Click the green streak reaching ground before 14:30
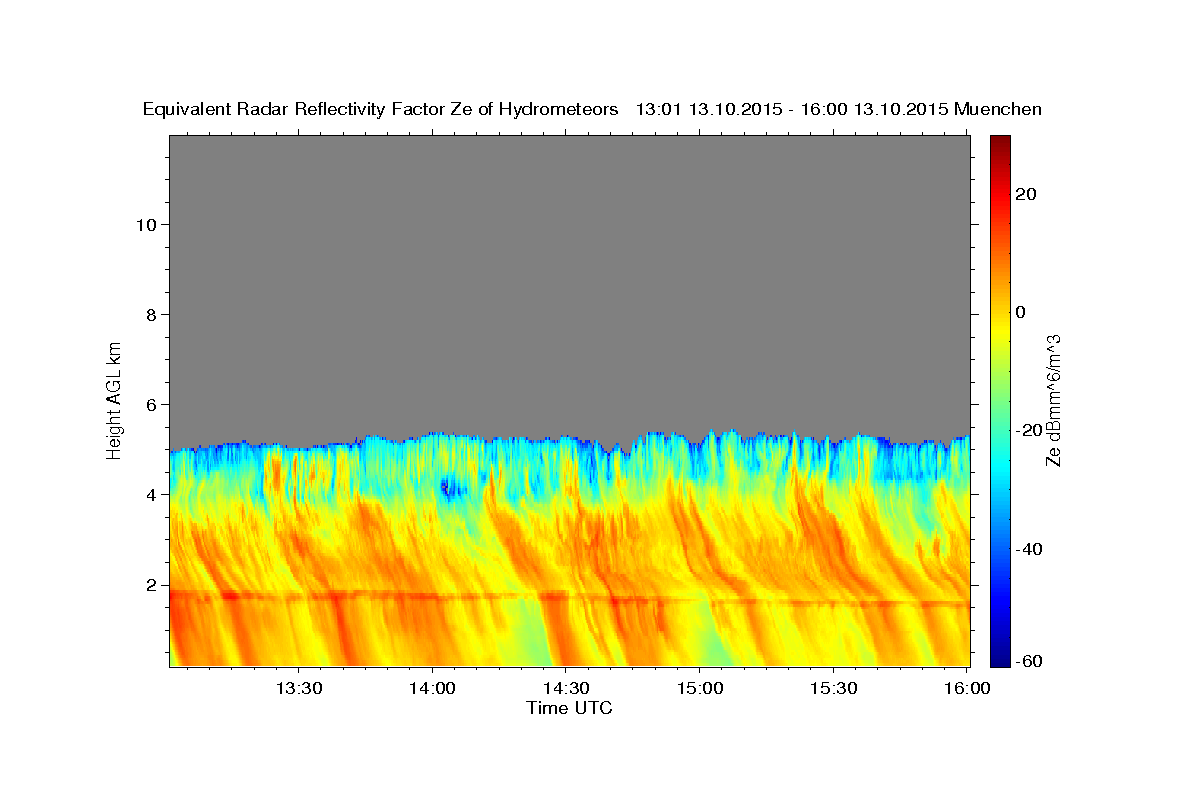This screenshot has height=800, width=1200. pyautogui.click(x=528, y=632)
